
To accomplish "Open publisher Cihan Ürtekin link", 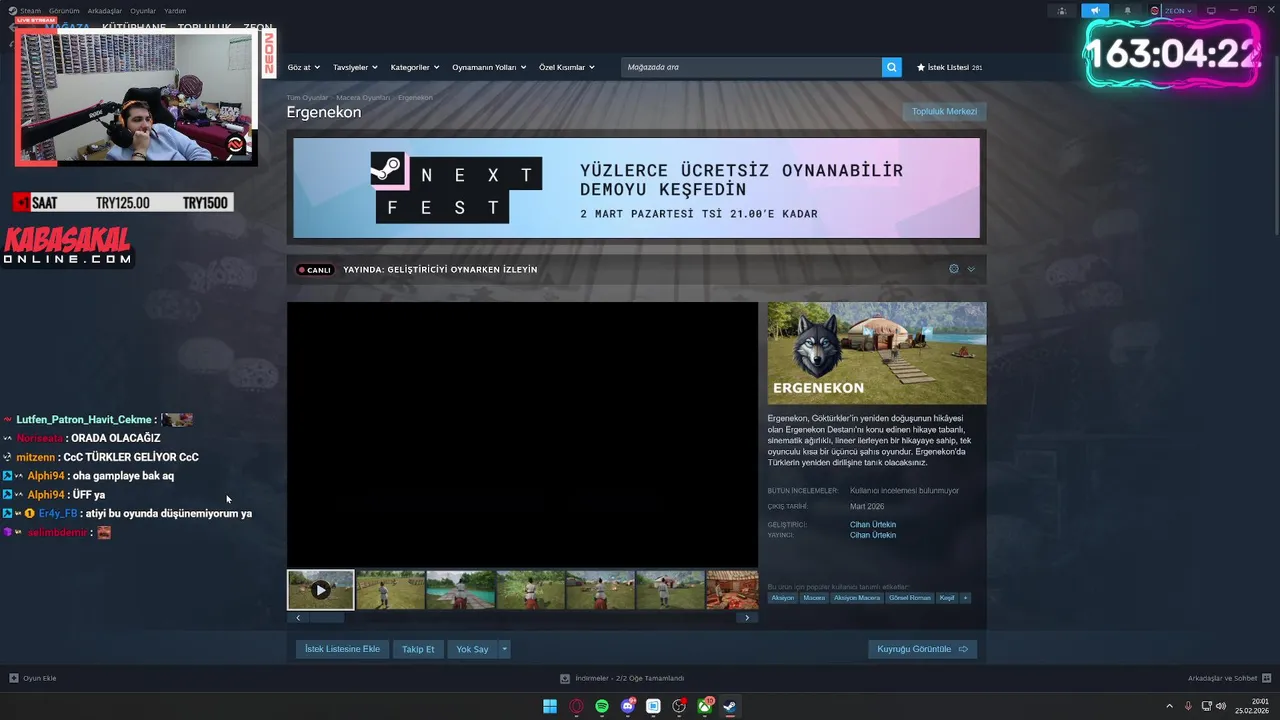I will tap(873, 535).
